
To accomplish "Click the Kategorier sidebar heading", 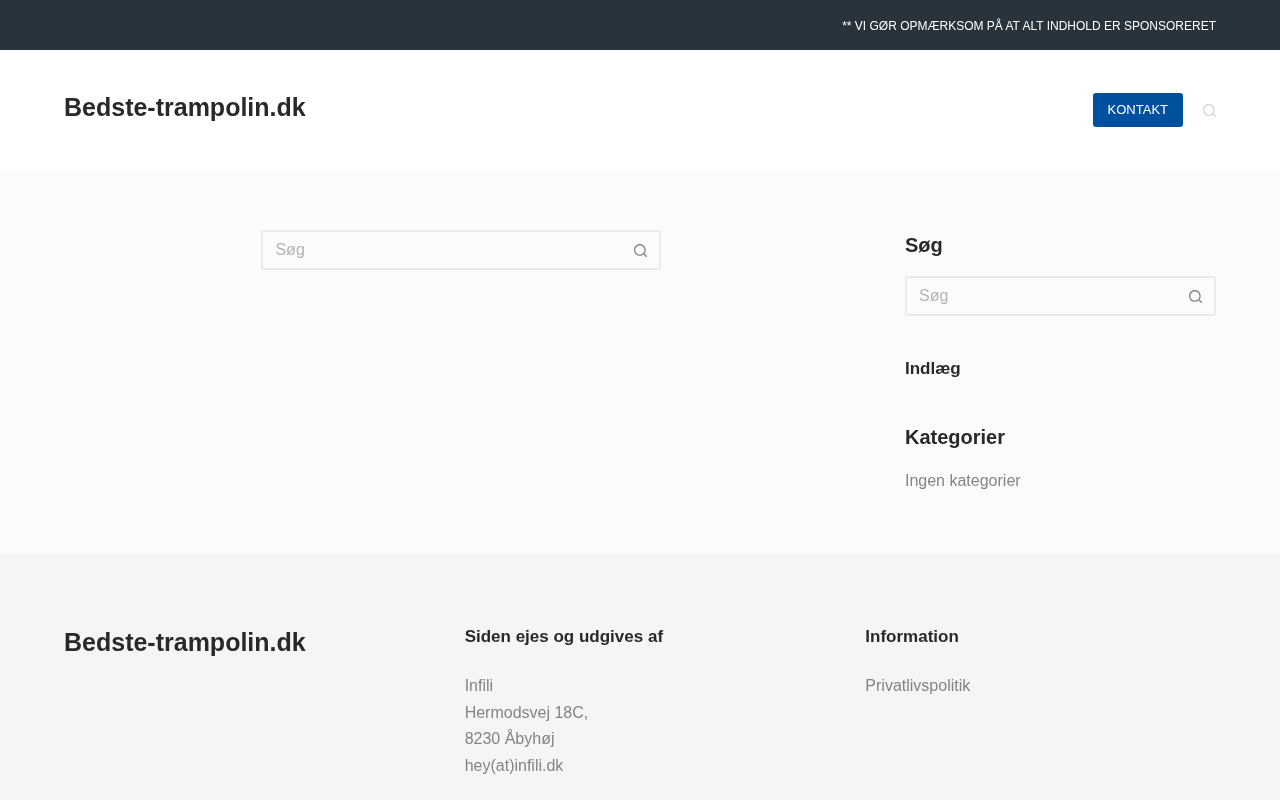I will coord(954,437).
